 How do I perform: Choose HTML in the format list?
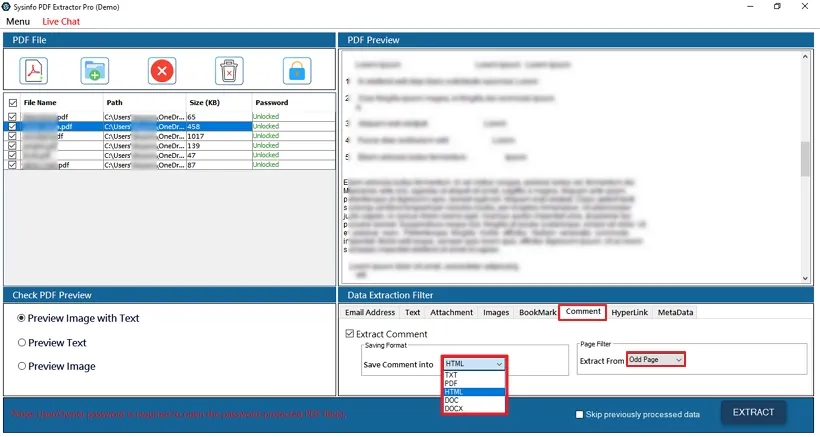pos(474,392)
